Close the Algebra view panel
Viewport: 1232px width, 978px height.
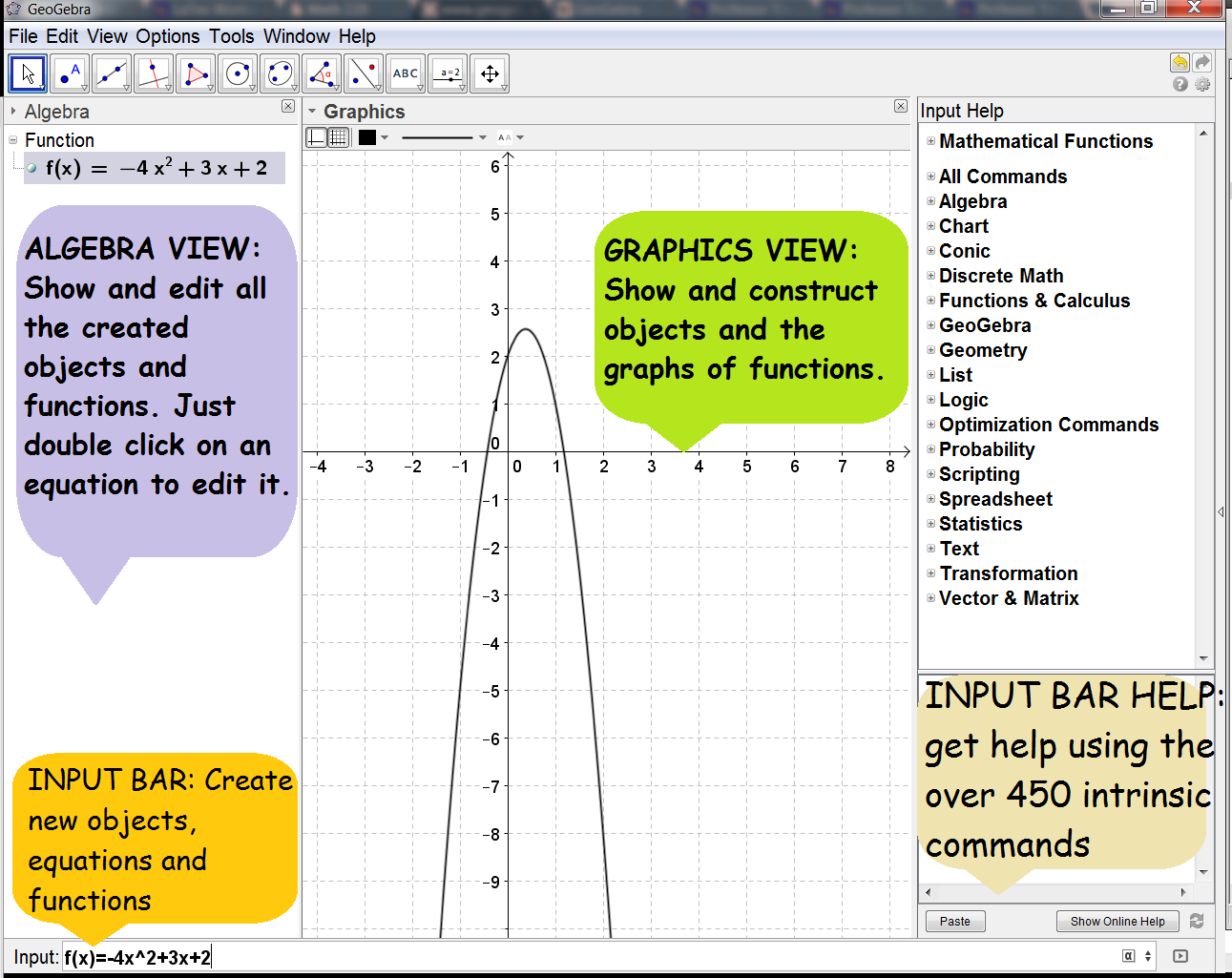point(288,106)
